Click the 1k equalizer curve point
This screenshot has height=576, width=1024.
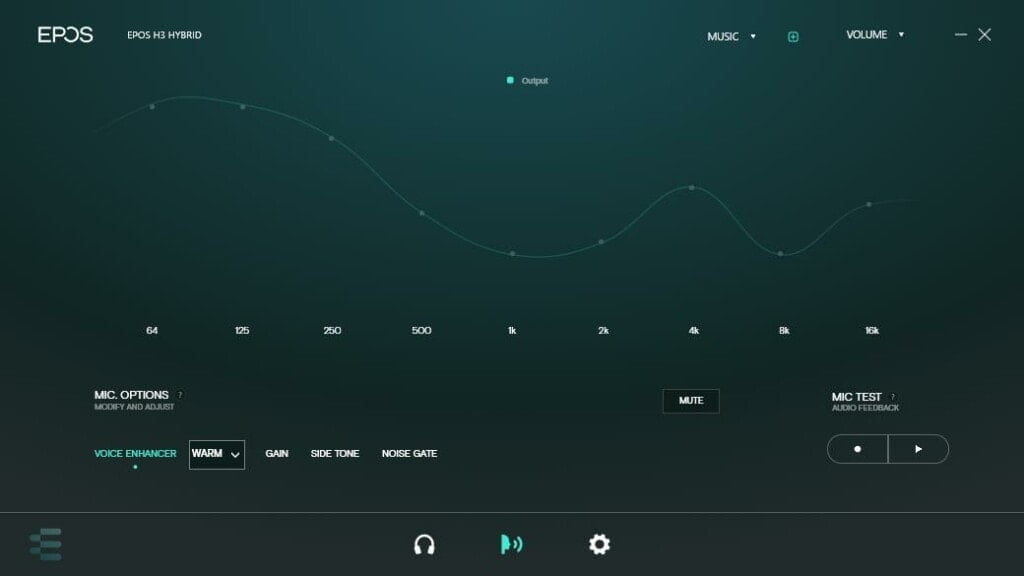tap(512, 254)
